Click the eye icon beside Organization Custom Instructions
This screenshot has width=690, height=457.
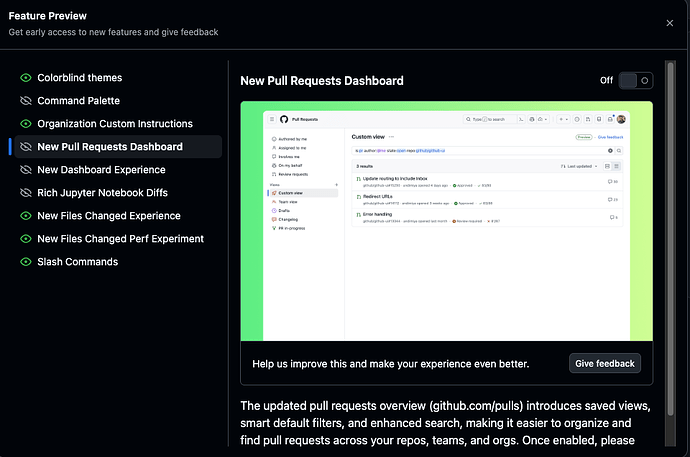[x=26, y=124]
